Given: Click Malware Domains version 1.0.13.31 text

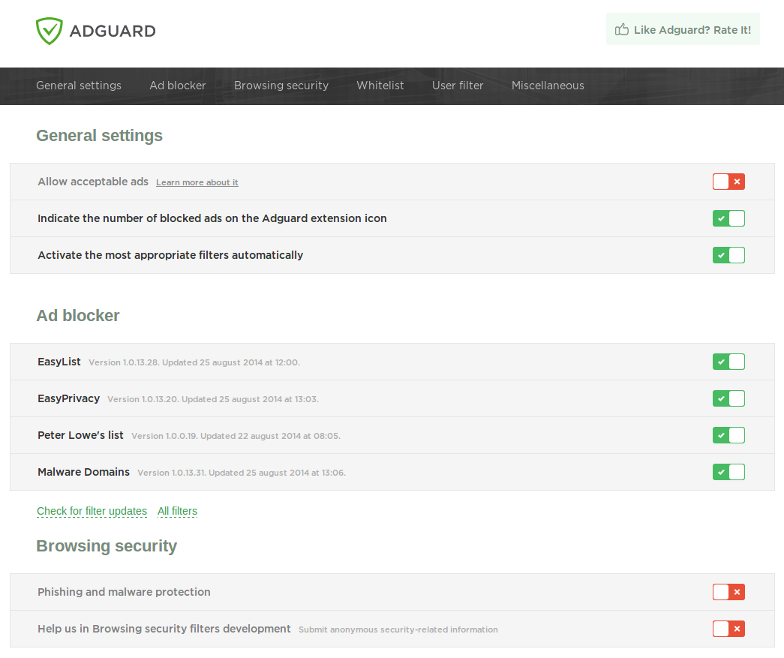Looking at the screenshot, I should point(242,473).
